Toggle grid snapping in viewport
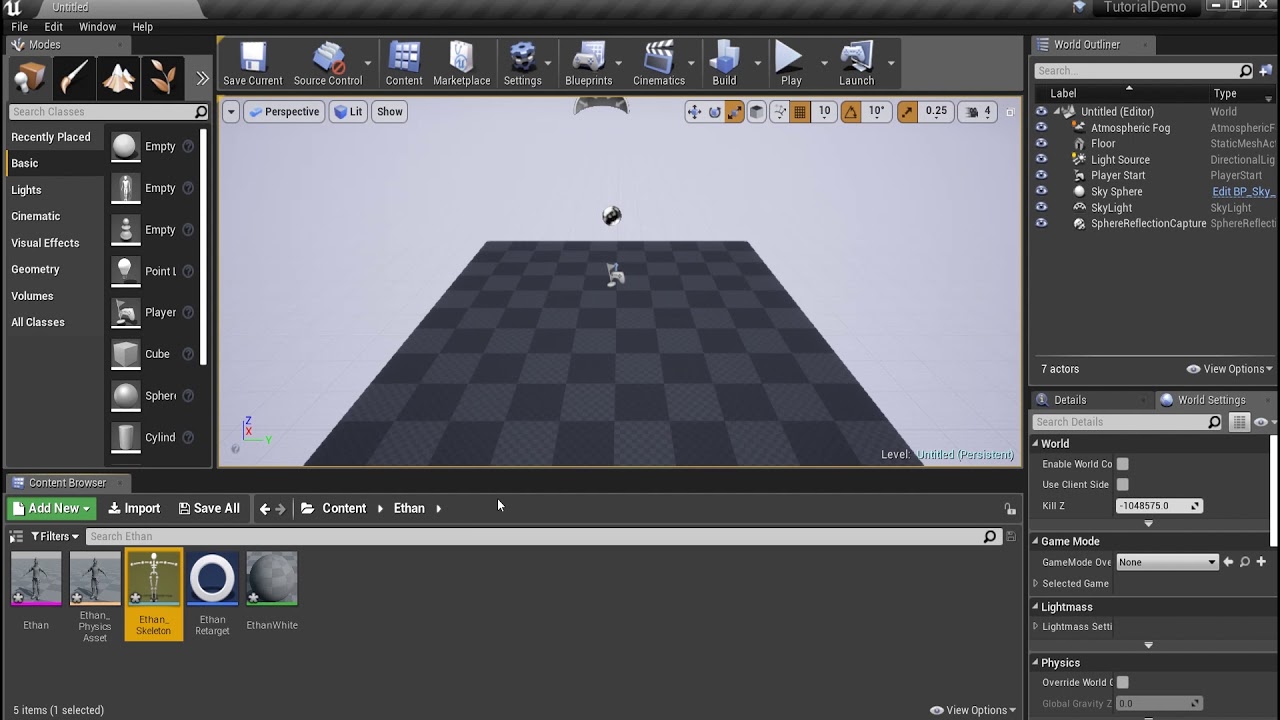Screen dimensions: 1280x720 point(799,112)
